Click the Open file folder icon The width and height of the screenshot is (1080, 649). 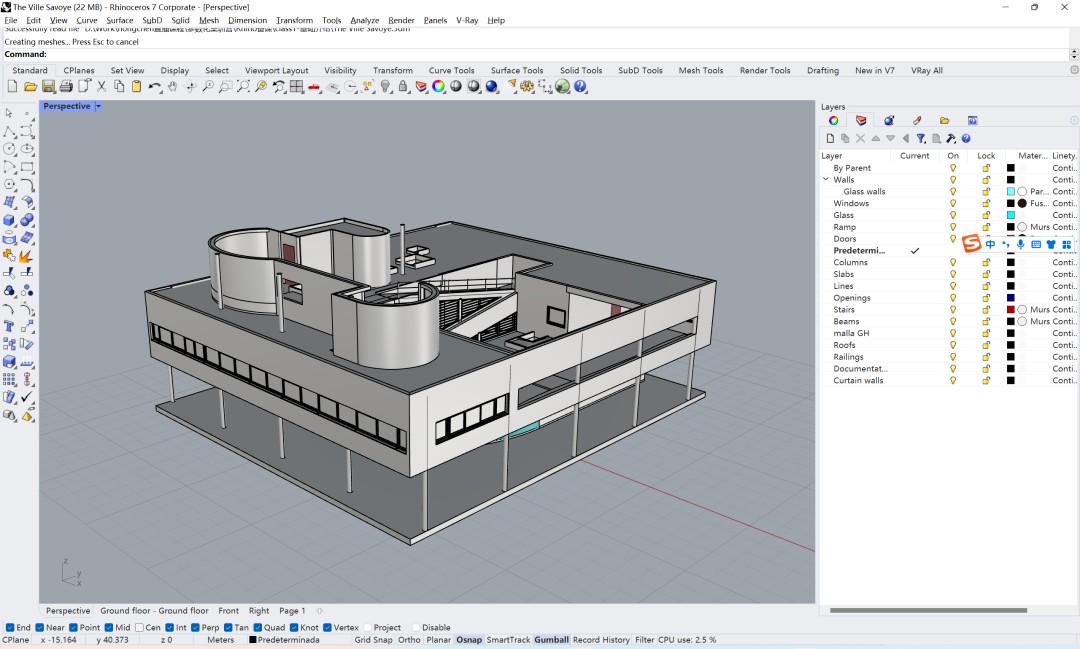coord(30,86)
